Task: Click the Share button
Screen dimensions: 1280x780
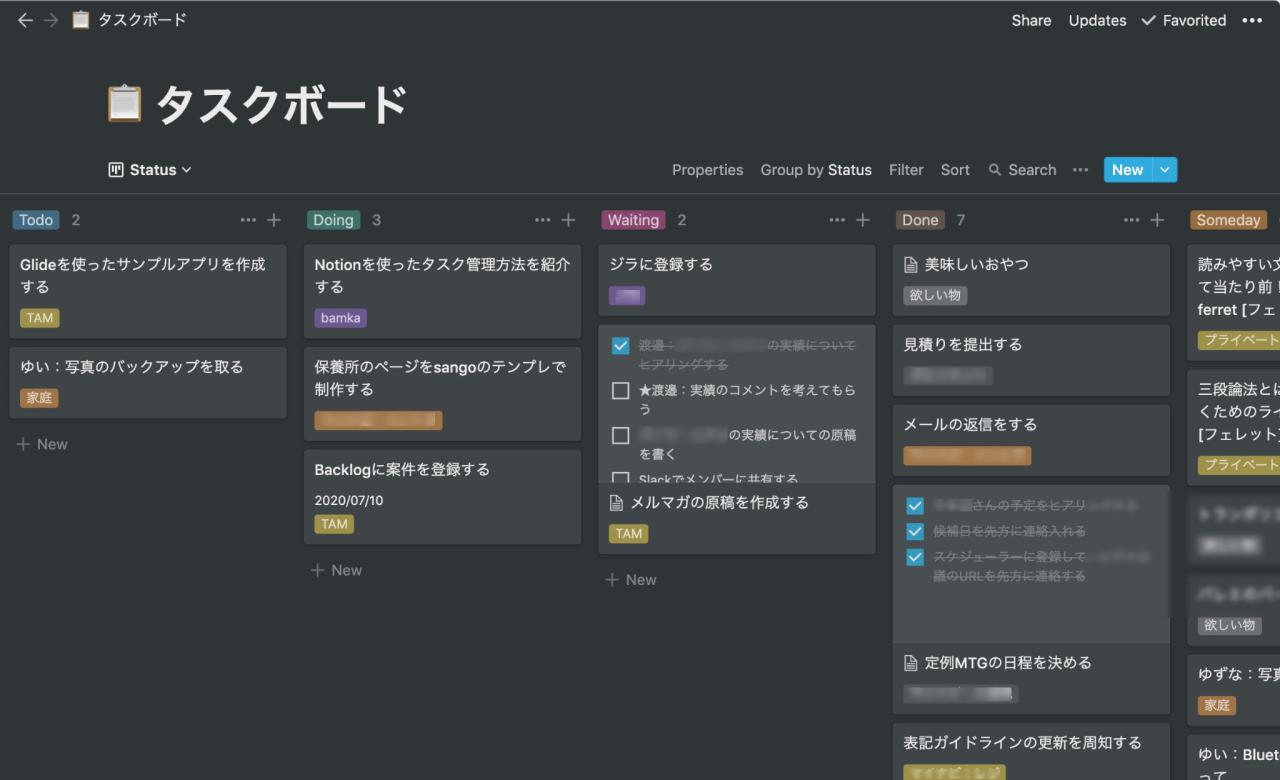Action: pos(1031,20)
